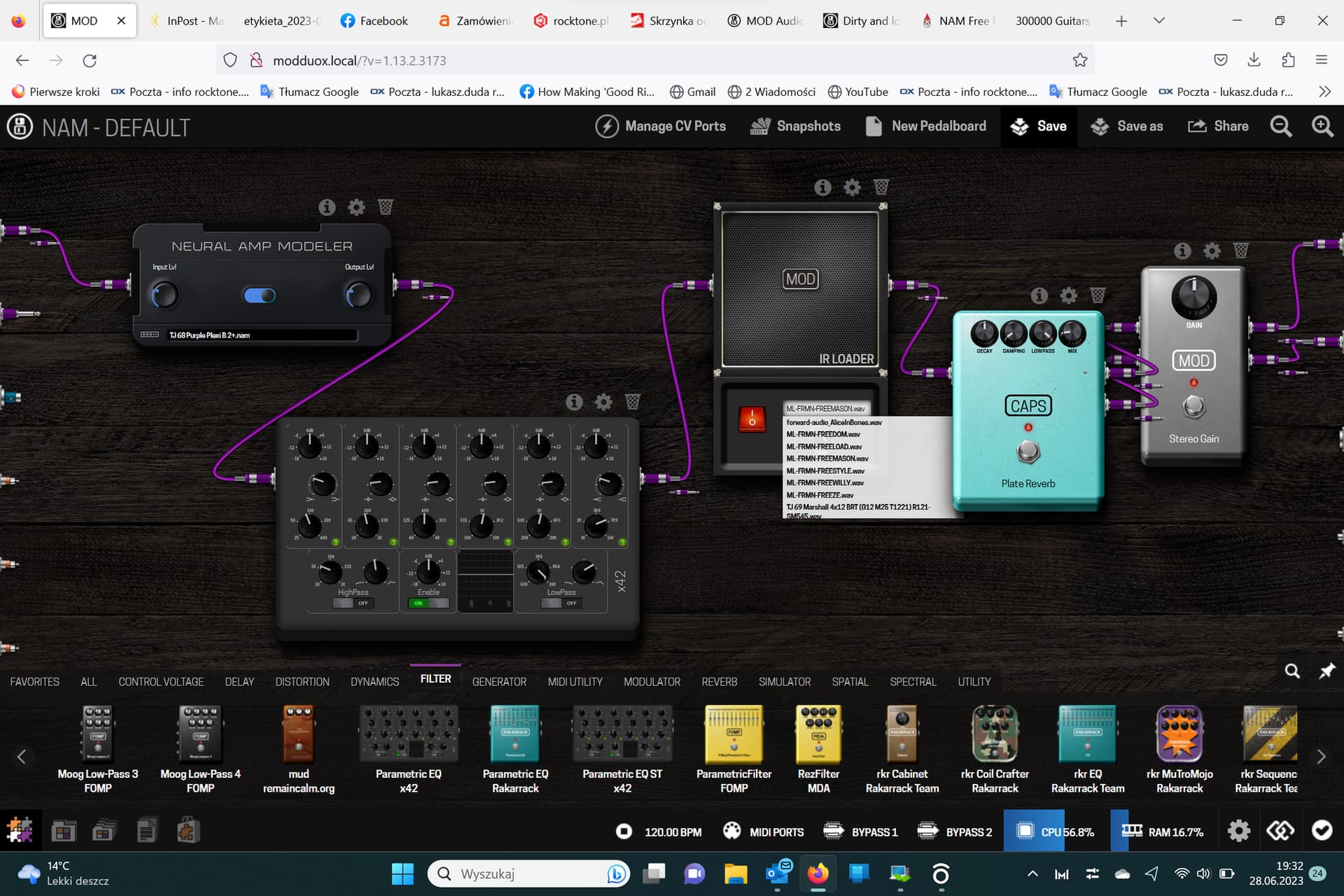Click Save as in the top bar
Viewport: 1344px width, 896px height.
coord(1126,126)
